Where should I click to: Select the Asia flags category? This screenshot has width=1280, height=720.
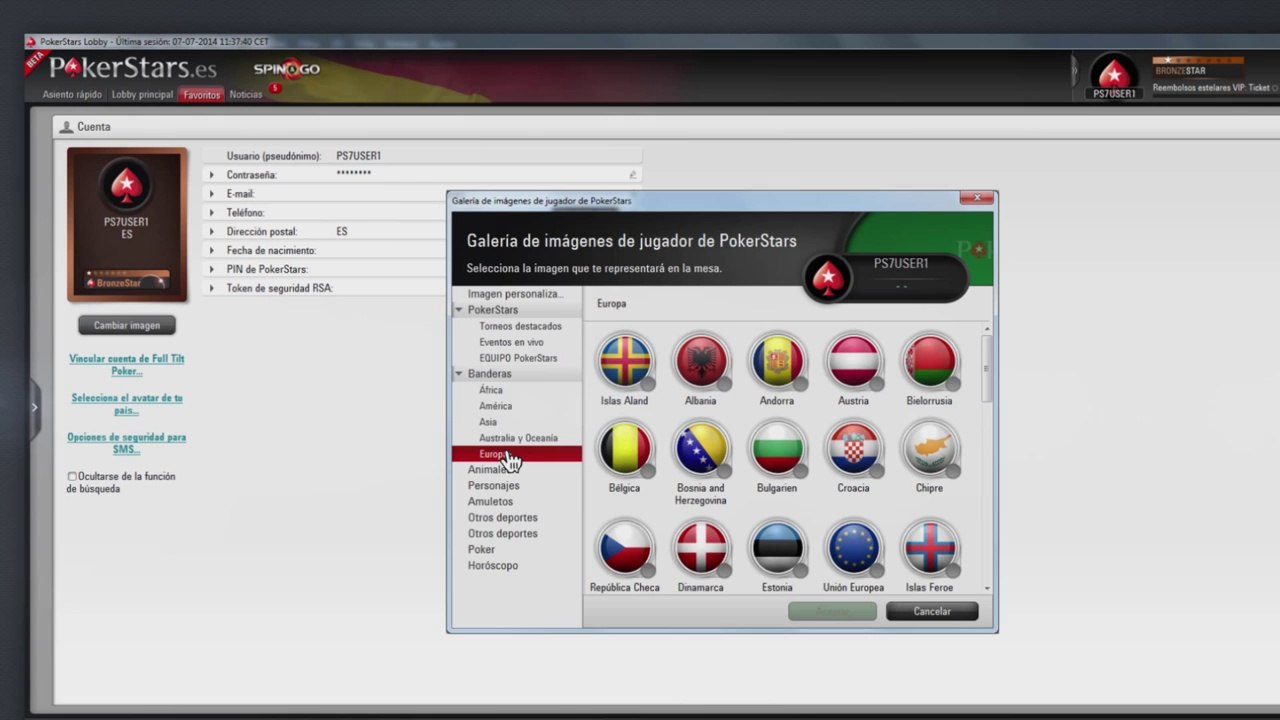click(488, 422)
